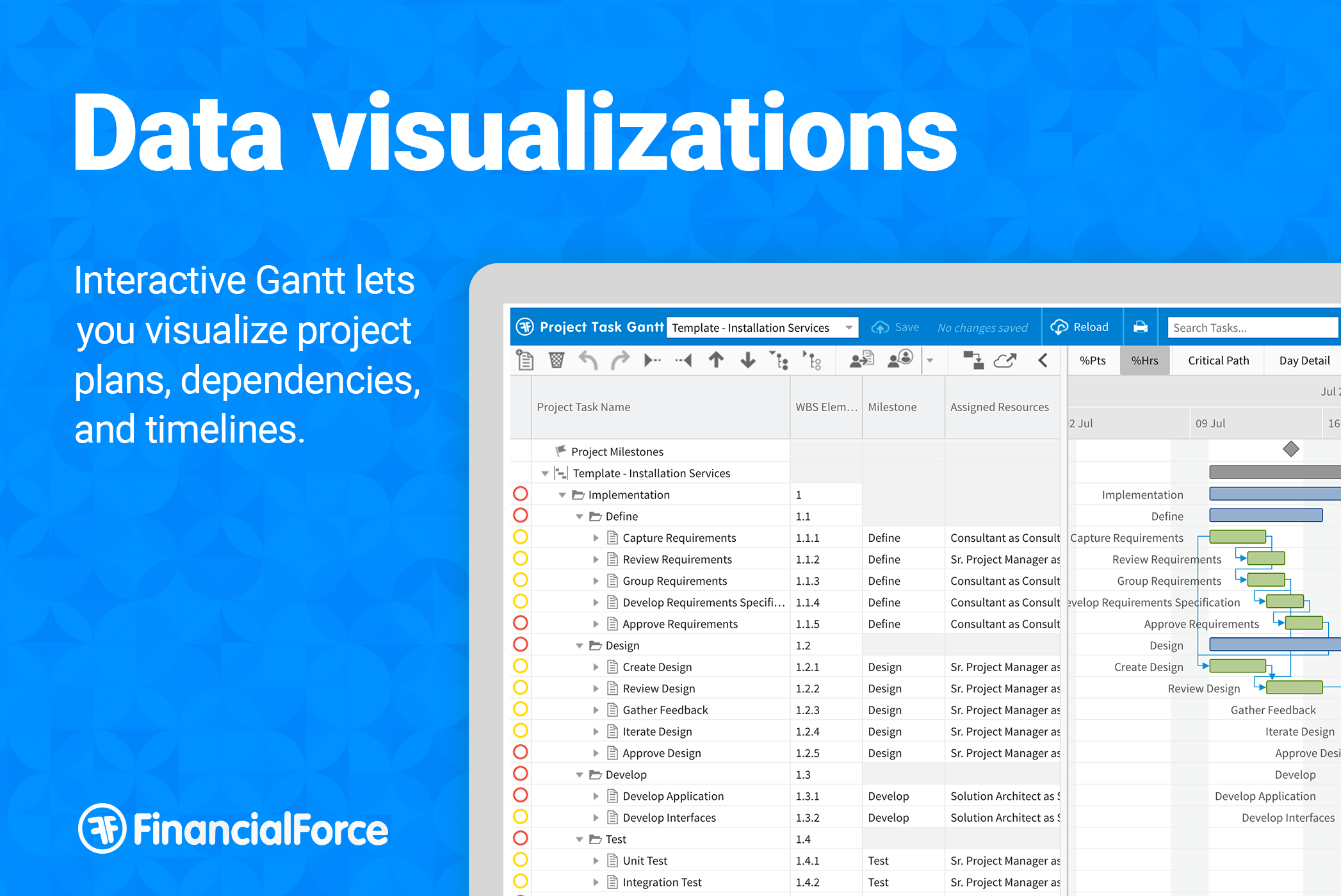Move the task up with the up arrow
Viewport: 1341px width, 896px height.
pos(716,361)
